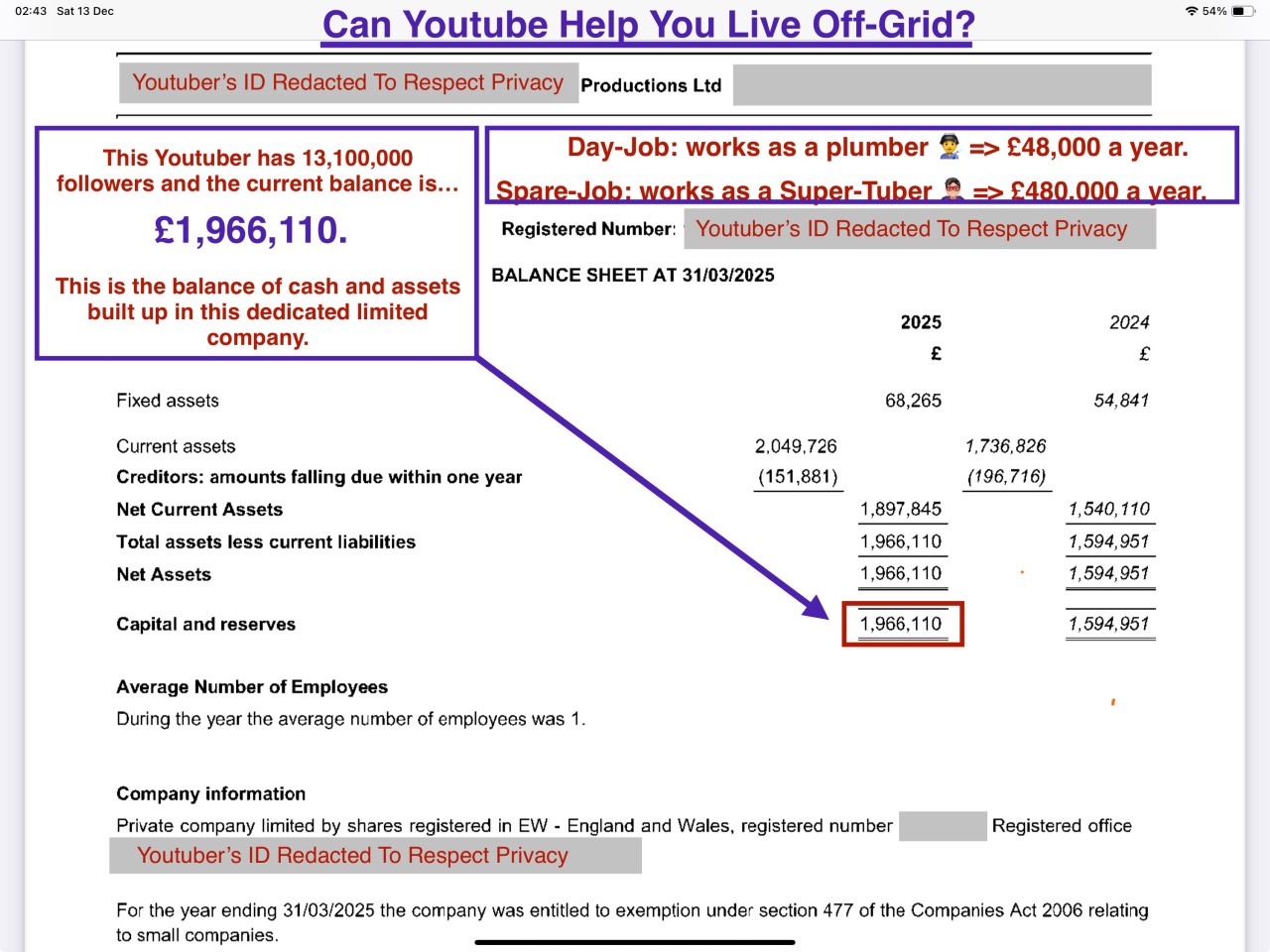Select the large purple £1,966,110 balance text
The height and width of the screenshot is (952, 1270).
[x=251, y=230]
